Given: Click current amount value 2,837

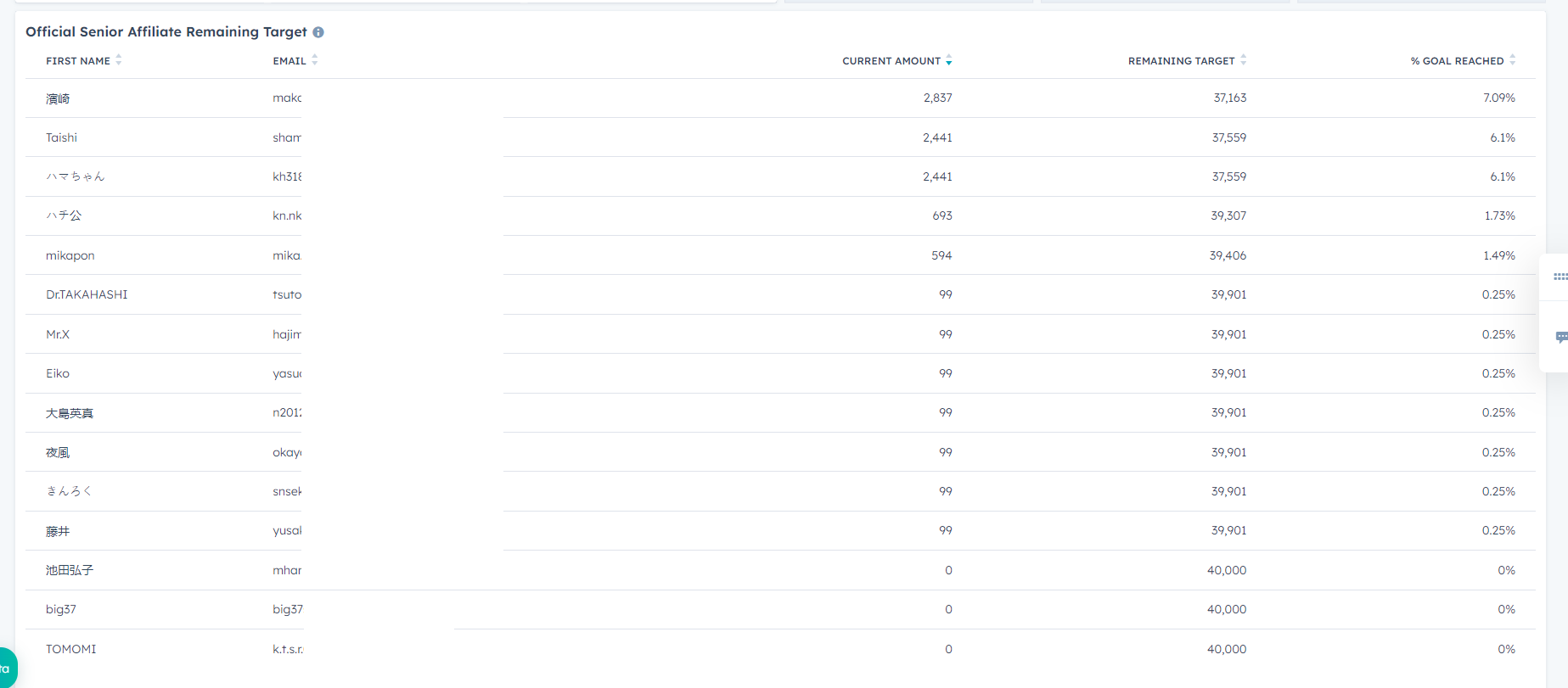Looking at the screenshot, I should click(938, 98).
